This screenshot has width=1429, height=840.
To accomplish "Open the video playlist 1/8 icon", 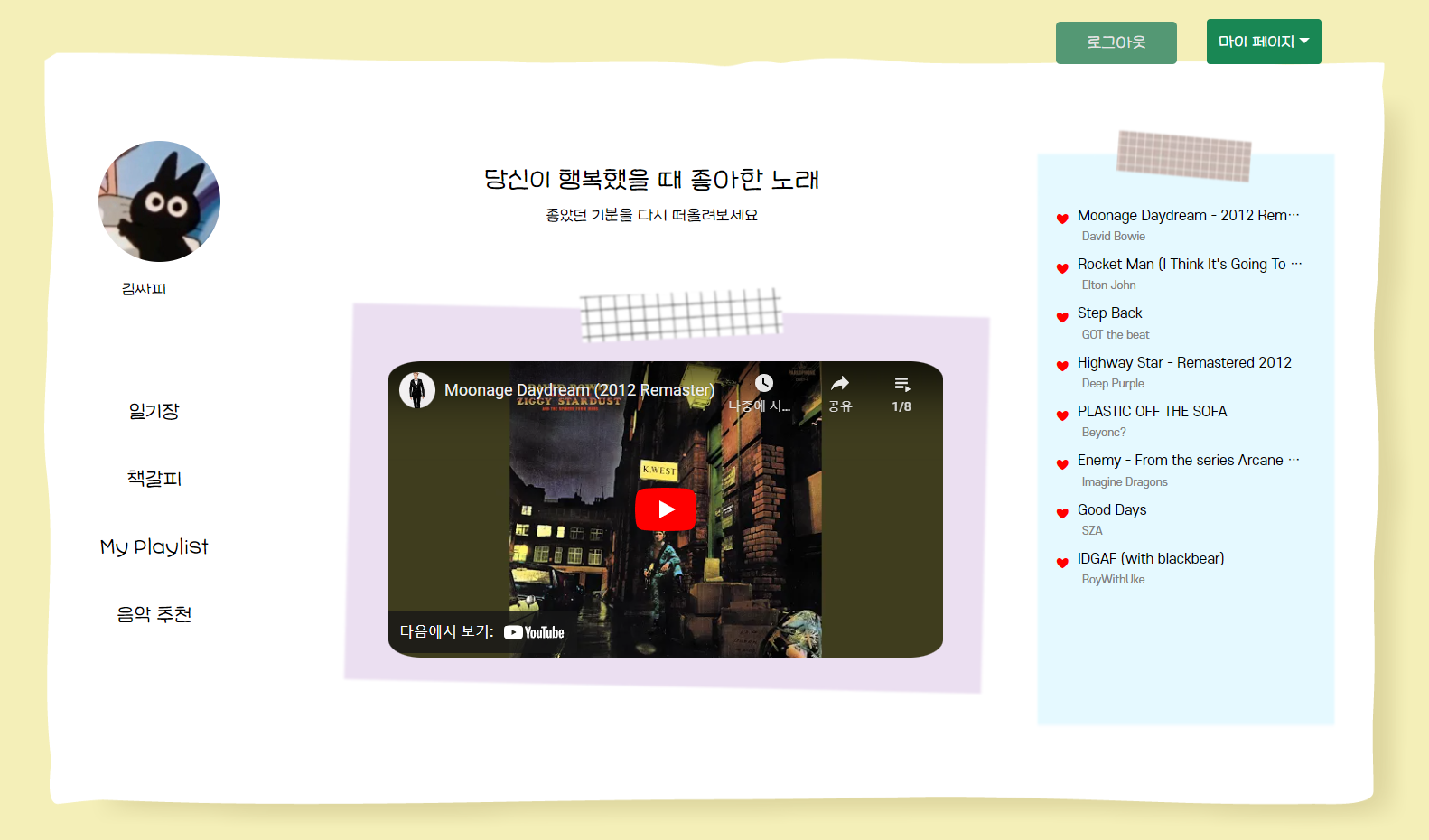I will (x=901, y=384).
